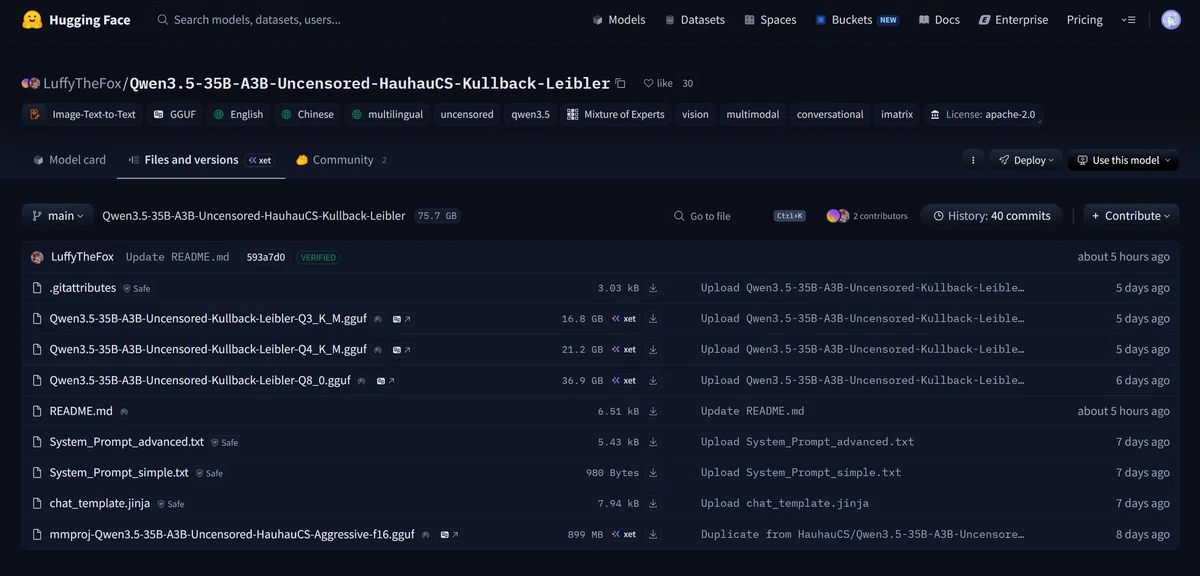This screenshot has height=576, width=1200.
Task: Download chat_template.jinja
Action: click(x=653, y=503)
